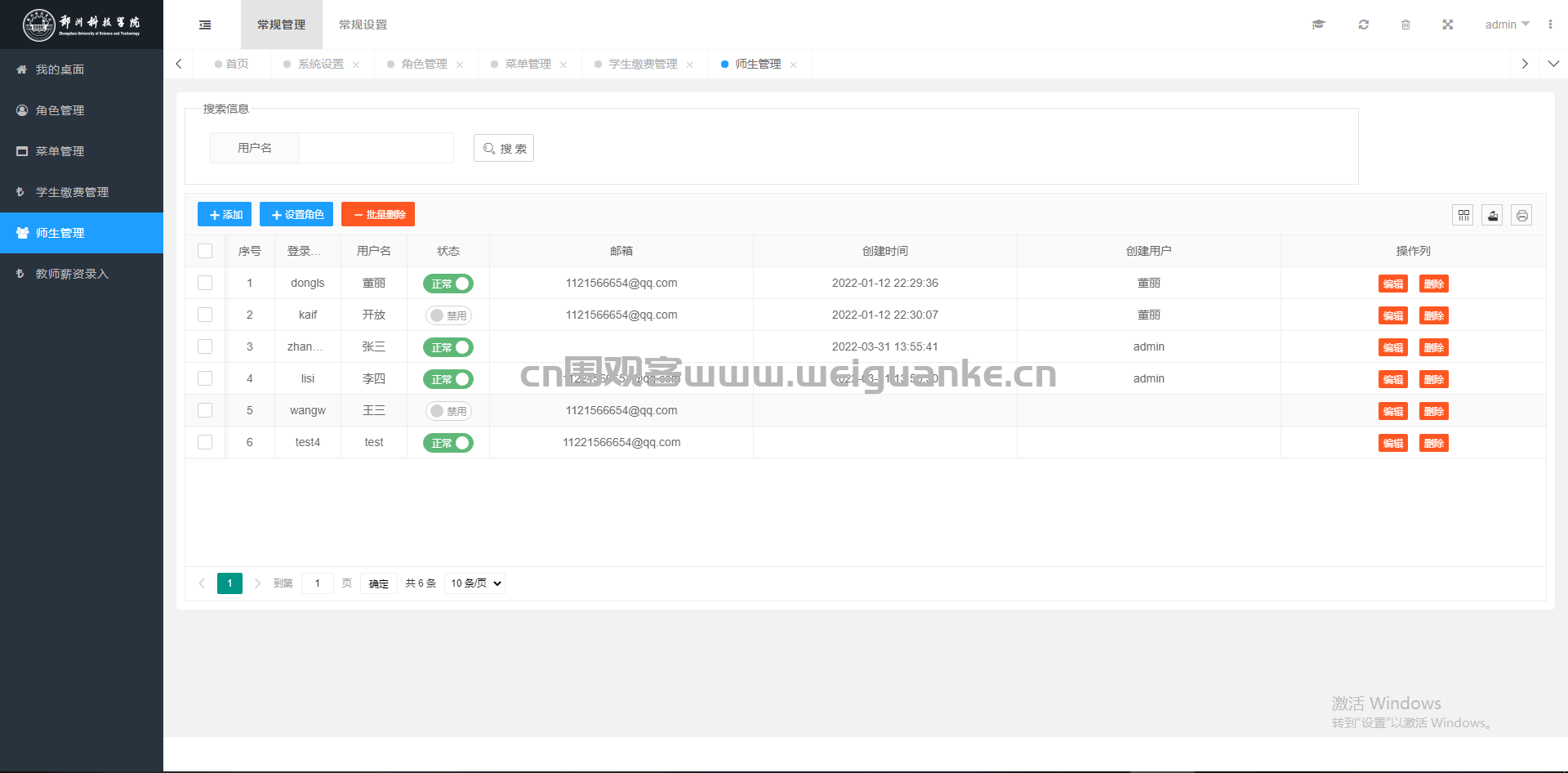This screenshot has width=1568, height=773.
Task: Open the 10 条/页 page size dropdown
Action: (475, 583)
